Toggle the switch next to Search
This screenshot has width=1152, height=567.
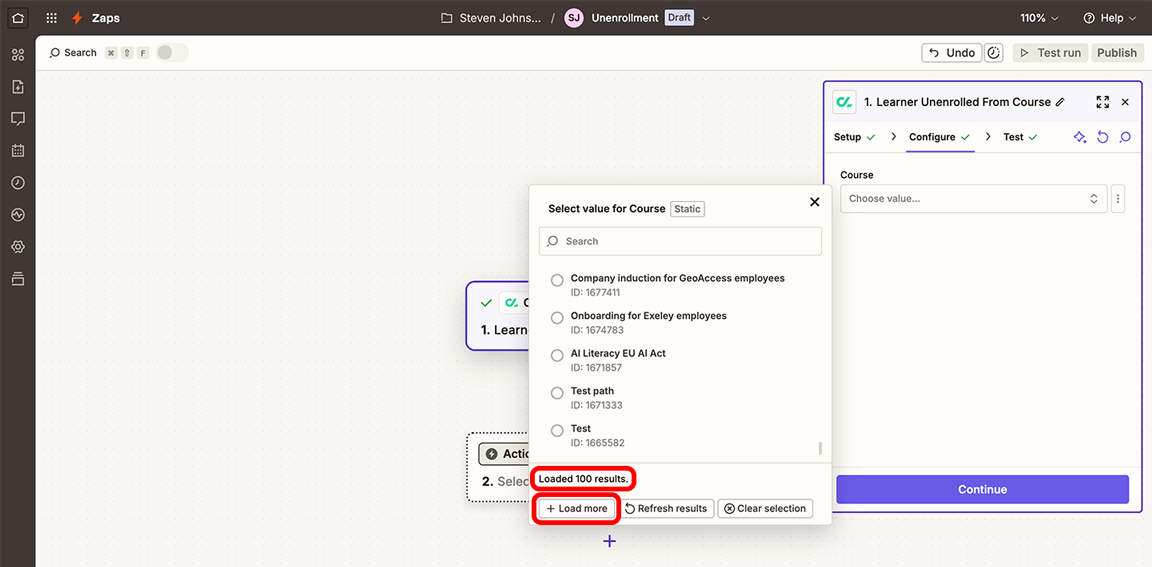pyautogui.click(x=172, y=53)
